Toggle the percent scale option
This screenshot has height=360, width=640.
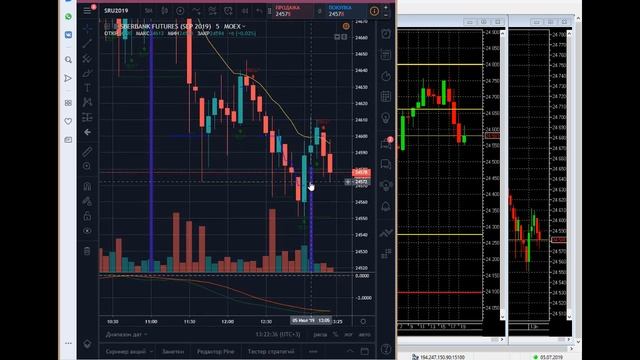coord(336,334)
